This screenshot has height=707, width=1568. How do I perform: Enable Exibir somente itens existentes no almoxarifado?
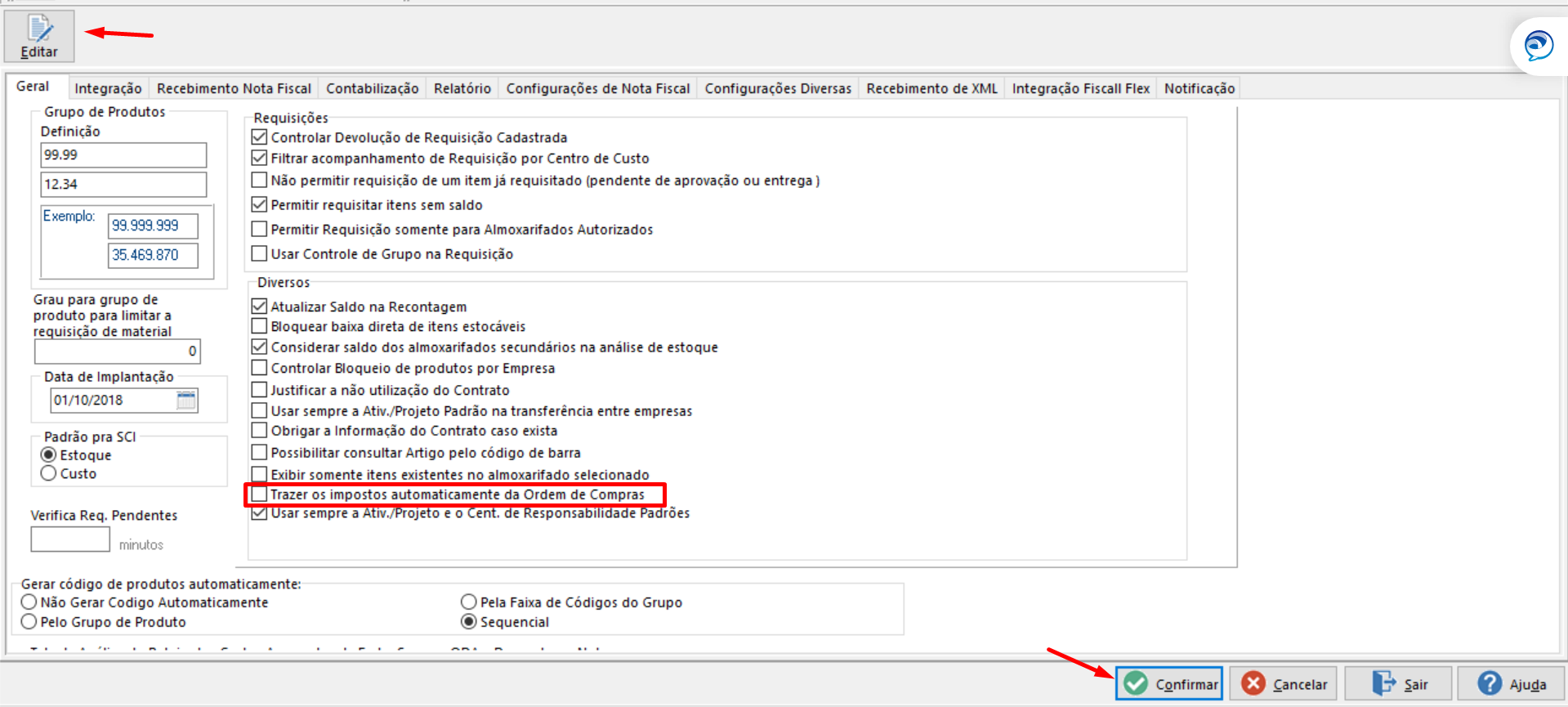tap(260, 474)
